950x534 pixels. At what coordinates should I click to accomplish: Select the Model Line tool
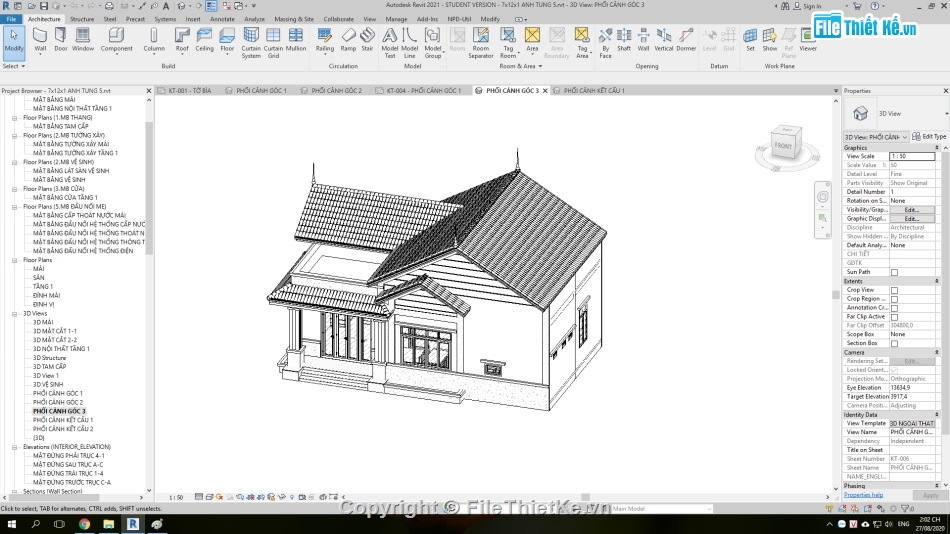[x=410, y=43]
